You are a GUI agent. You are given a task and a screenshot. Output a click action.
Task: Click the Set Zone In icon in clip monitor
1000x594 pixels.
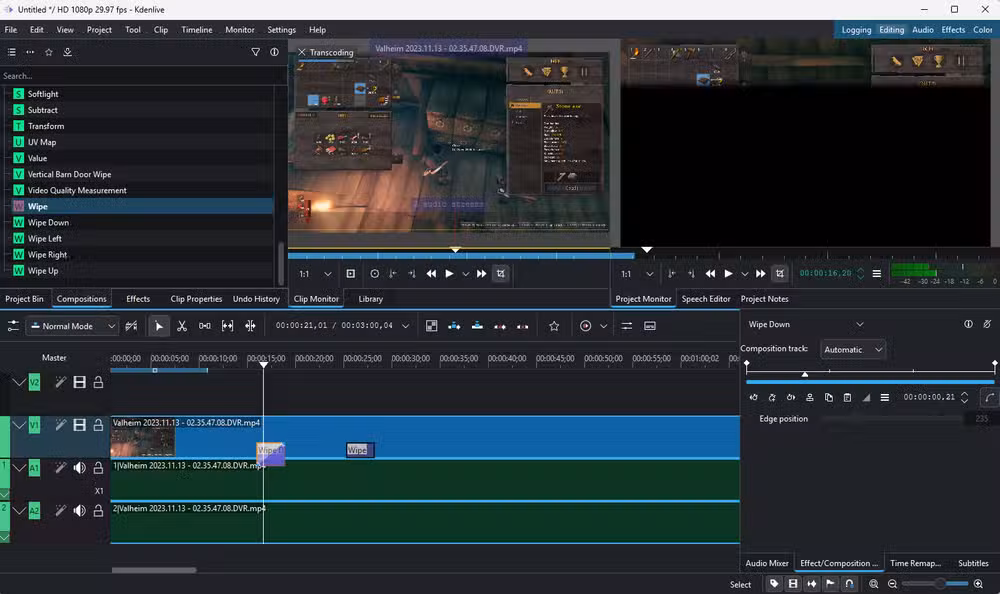click(393, 274)
